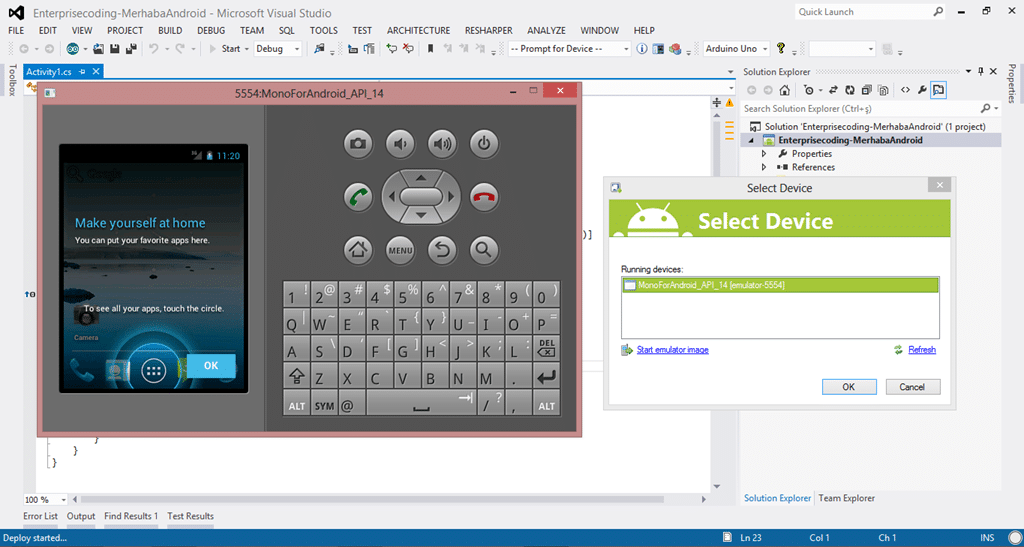Click the Search Solution Explorer field
The width and height of the screenshot is (1024, 547).
(x=860, y=108)
